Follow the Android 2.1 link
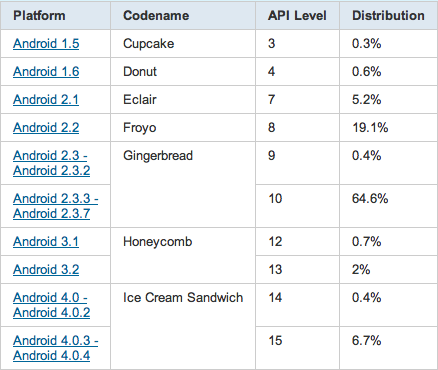Image resolution: width=438 pixels, height=370 pixels. 46,100
